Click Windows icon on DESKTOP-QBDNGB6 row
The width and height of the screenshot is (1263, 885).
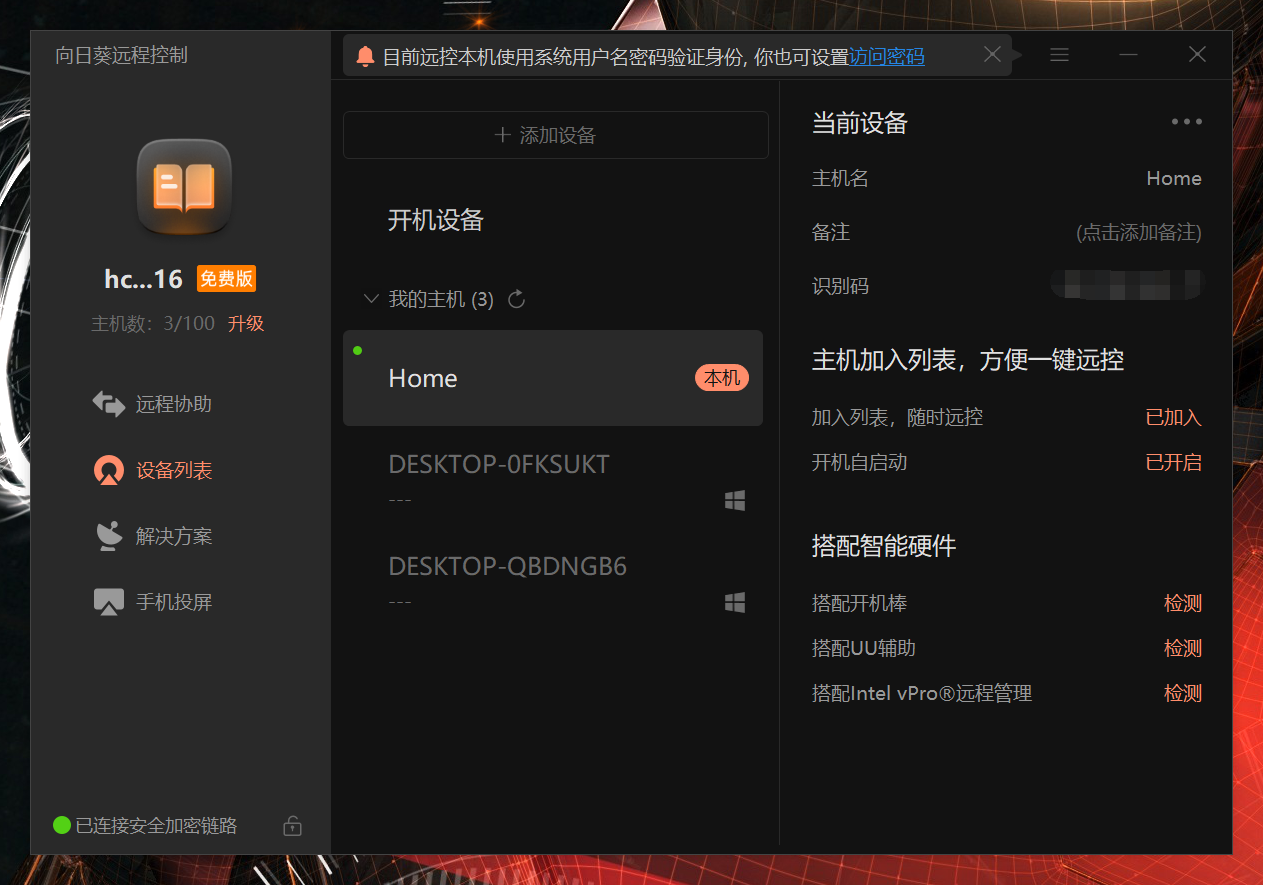tap(735, 603)
